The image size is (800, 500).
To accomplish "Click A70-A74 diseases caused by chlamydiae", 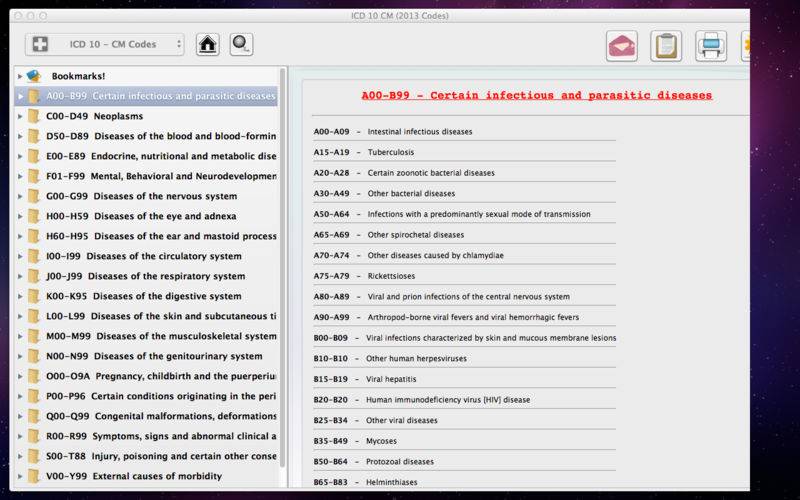I will click(x=409, y=255).
